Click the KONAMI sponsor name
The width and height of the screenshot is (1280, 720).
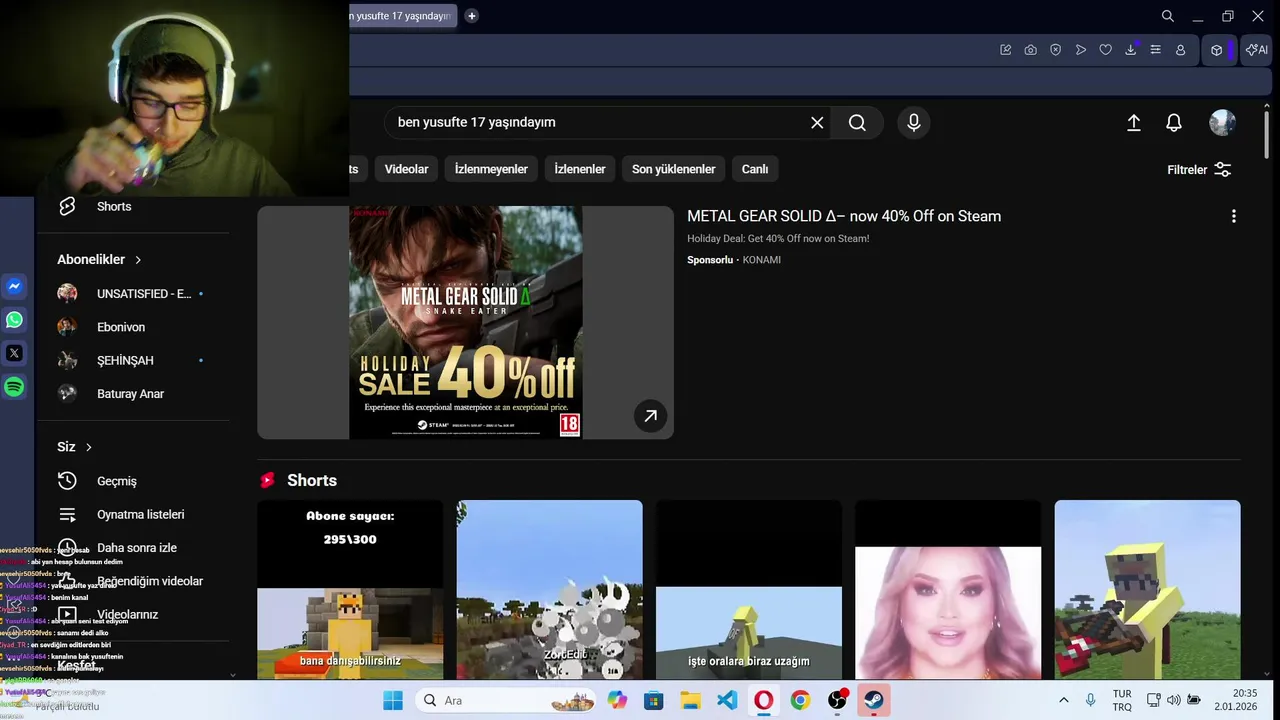[x=763, y=260]
